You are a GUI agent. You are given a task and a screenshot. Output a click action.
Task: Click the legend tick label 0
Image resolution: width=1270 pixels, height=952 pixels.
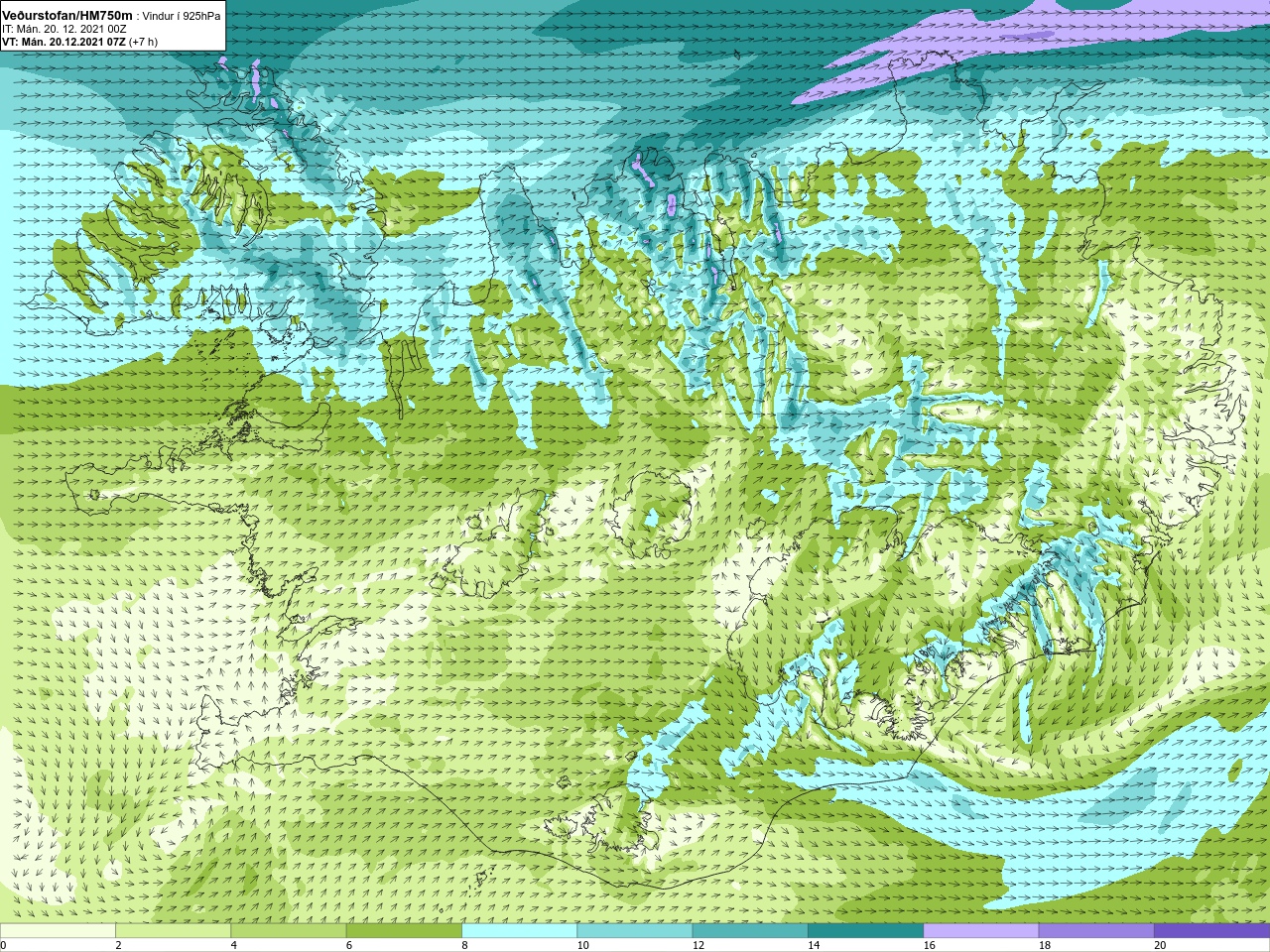tap(3, 945)
